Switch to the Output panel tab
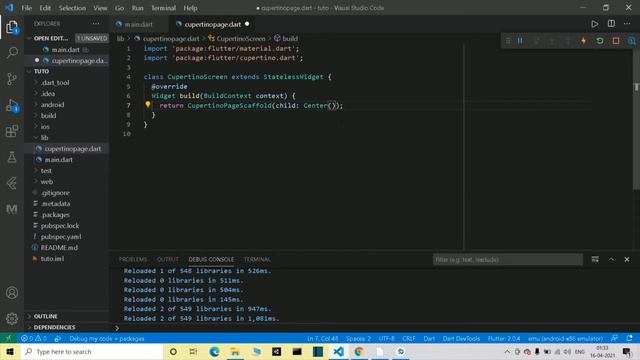The image size is (640, 360). [x=167, y=260]
